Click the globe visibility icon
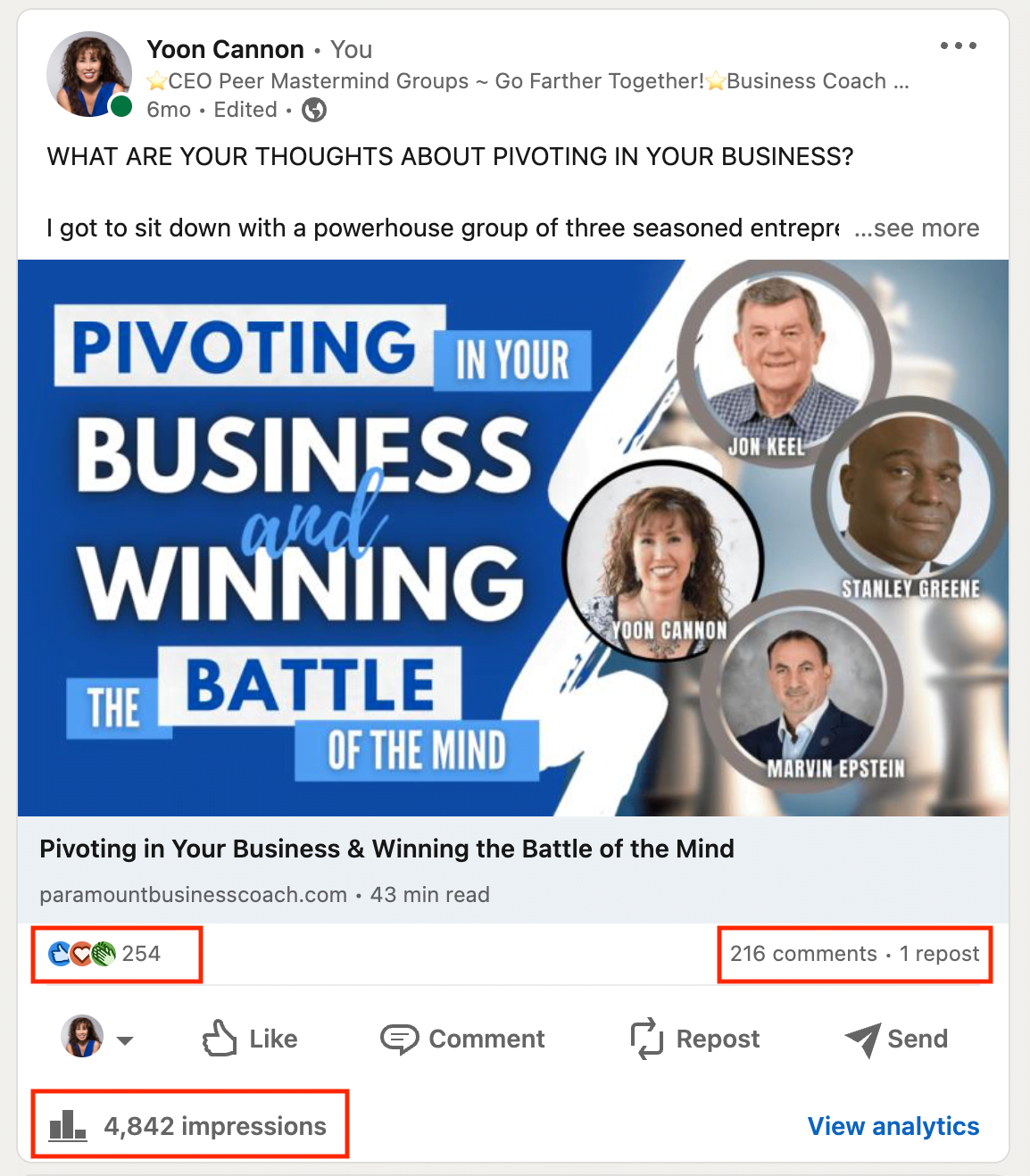 point(314,110)
